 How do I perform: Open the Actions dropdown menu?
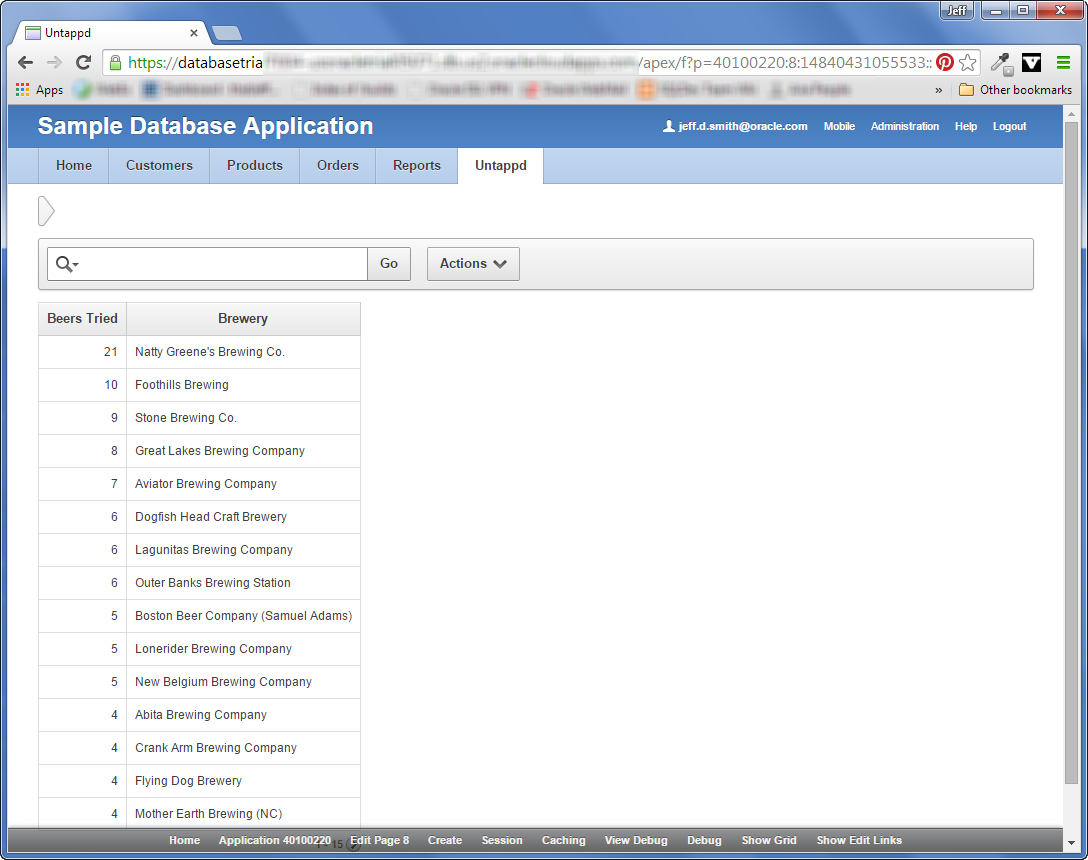click(x=473, y=264)
